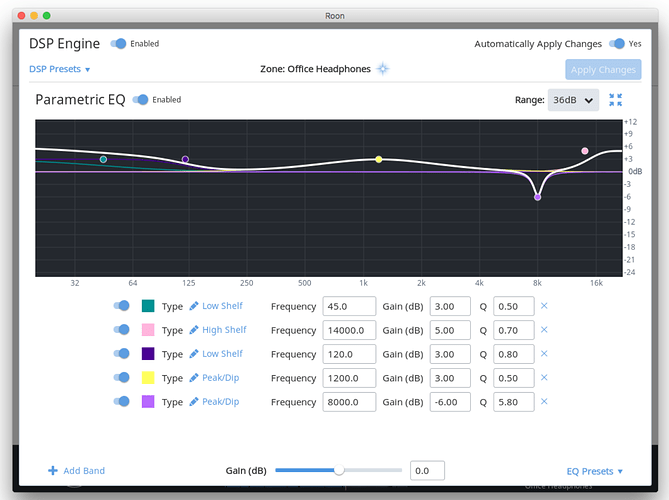Click pencil icon for 120.0 Hz Low Shelf type
Viewport: 669px width, 500px height.
pyautogui.click(x=194, y=354)
